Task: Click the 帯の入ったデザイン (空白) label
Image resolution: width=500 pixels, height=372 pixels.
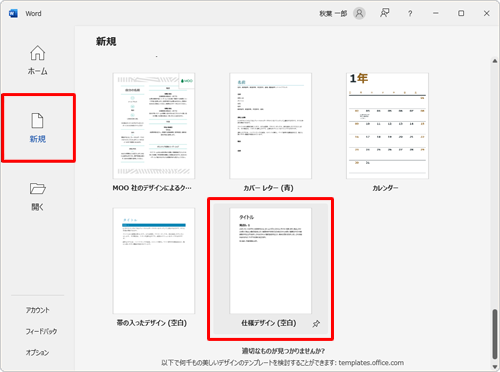Action: [x=152, y=323]
